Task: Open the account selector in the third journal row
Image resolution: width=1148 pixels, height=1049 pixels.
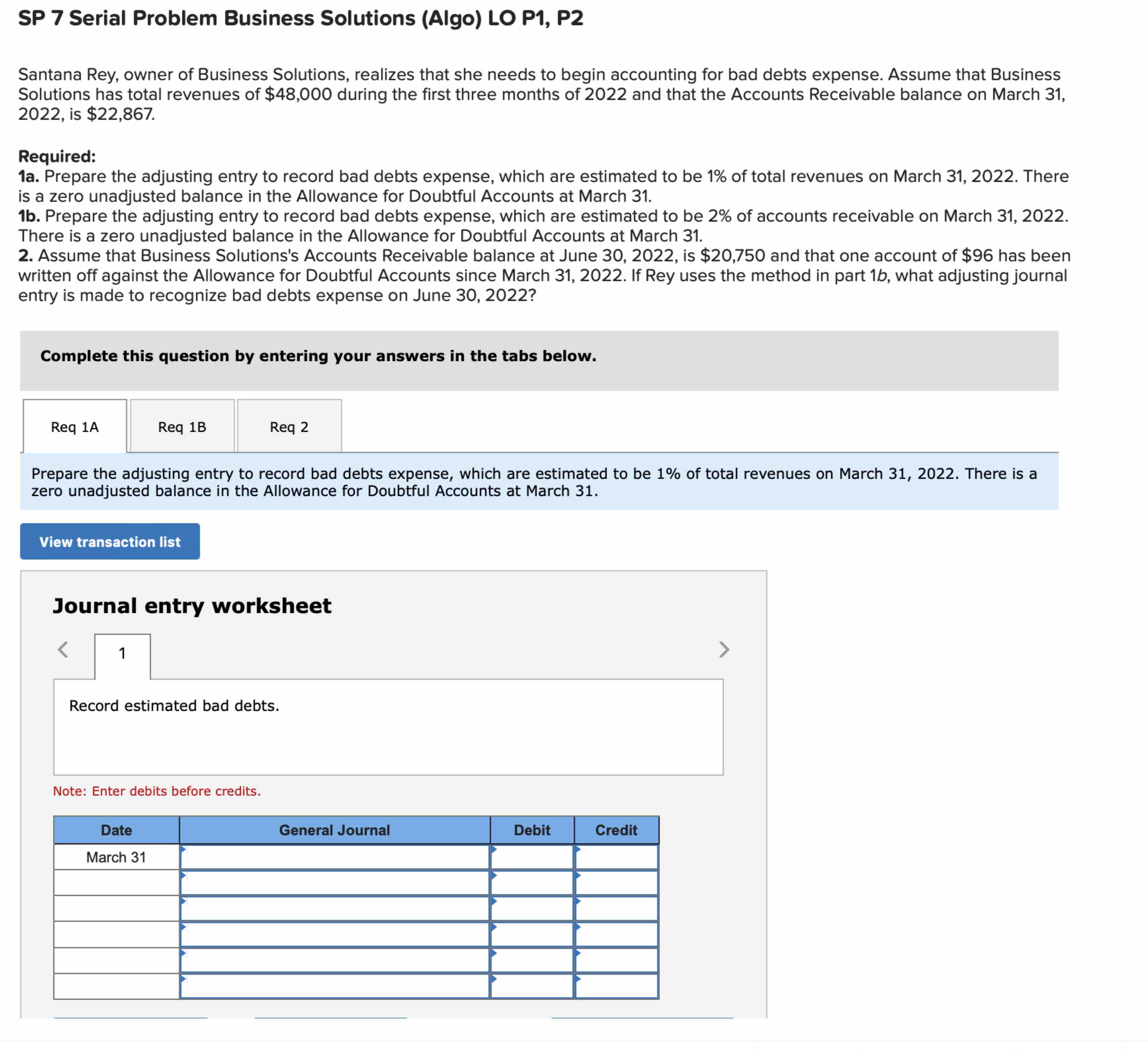Action: pyautogui.click(x=183, y=902)
